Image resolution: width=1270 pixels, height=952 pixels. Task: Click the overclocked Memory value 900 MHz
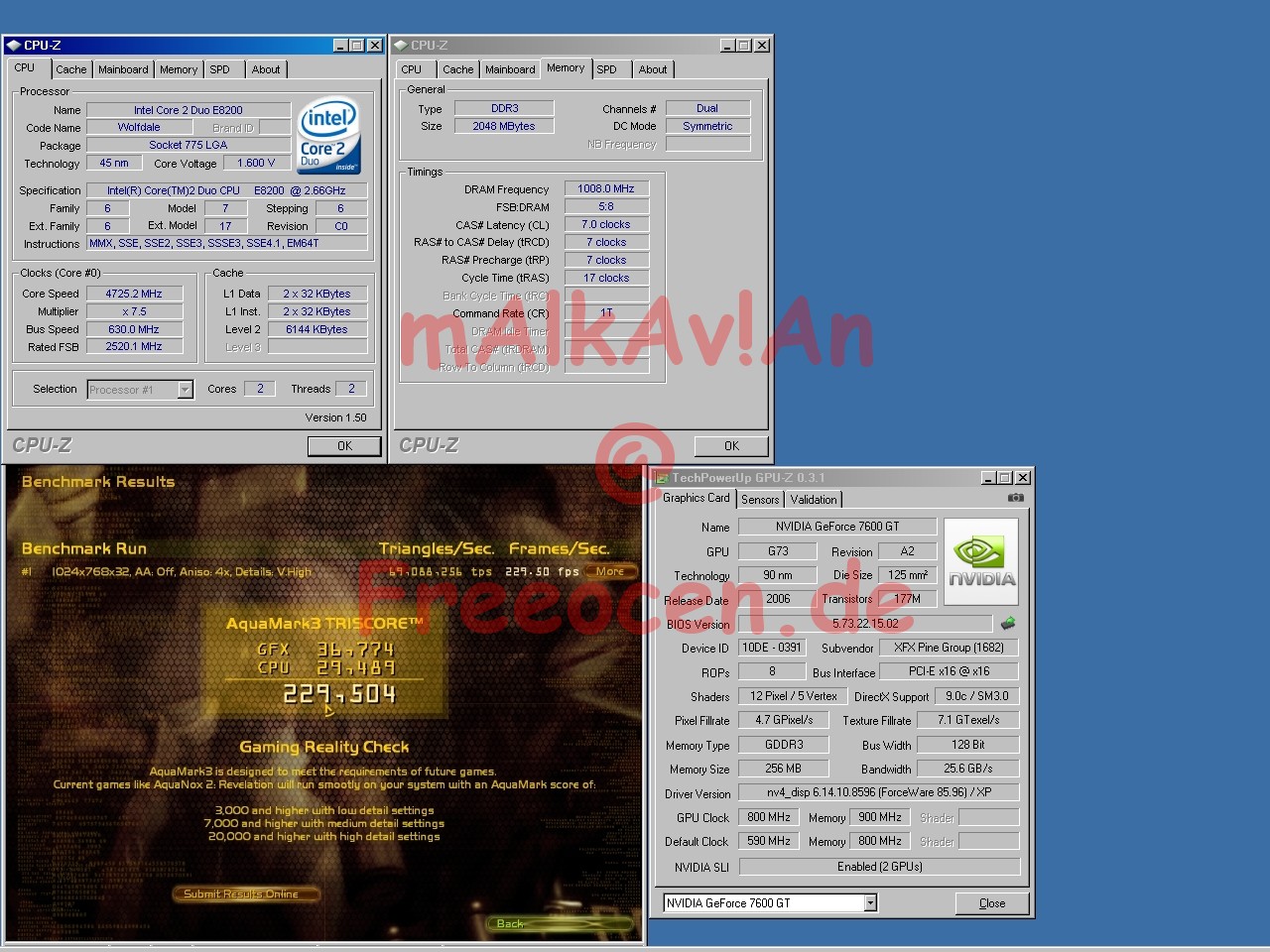click(x=880, y=817)
